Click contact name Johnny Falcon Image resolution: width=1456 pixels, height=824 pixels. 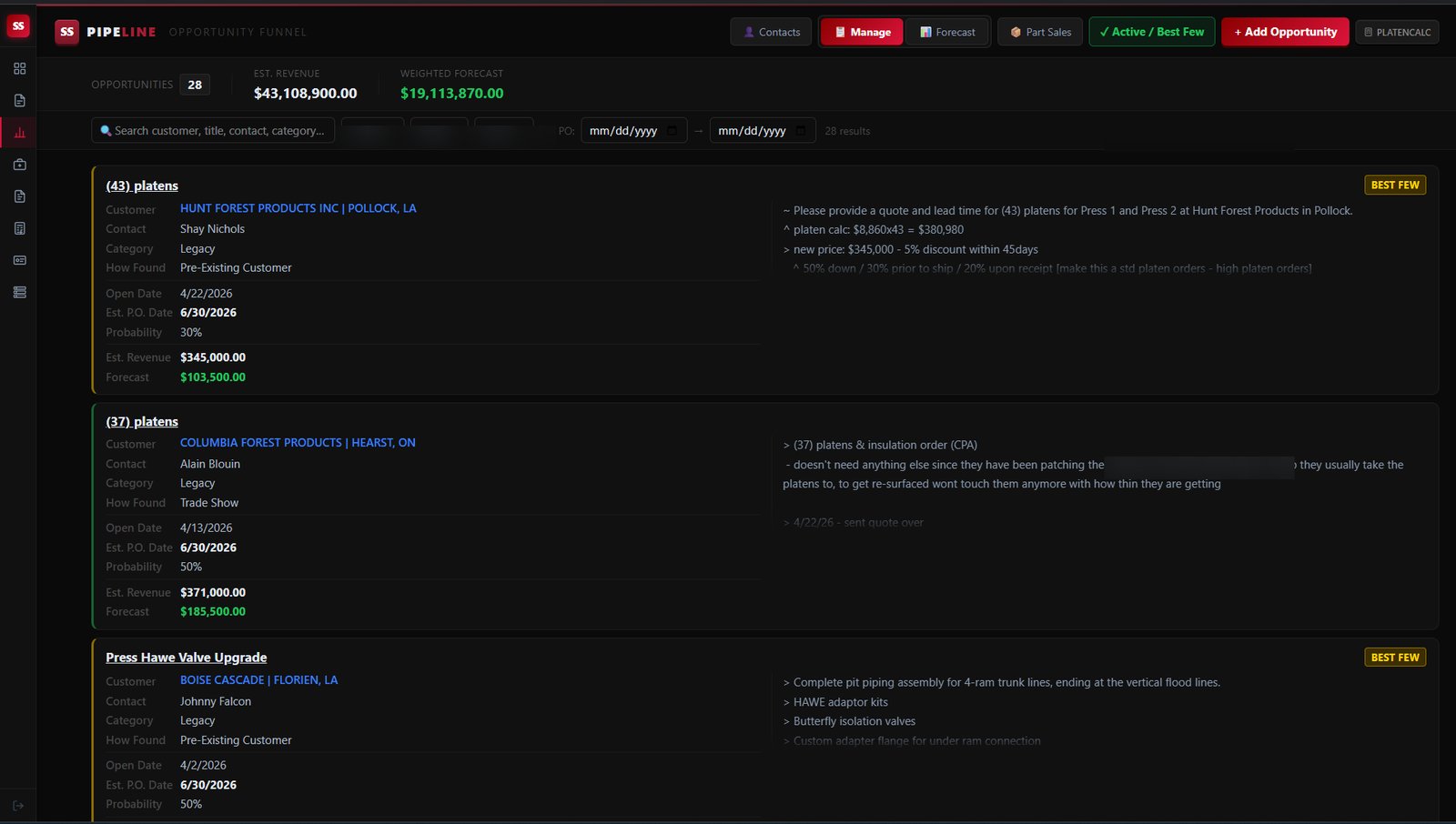pos(216,701)
